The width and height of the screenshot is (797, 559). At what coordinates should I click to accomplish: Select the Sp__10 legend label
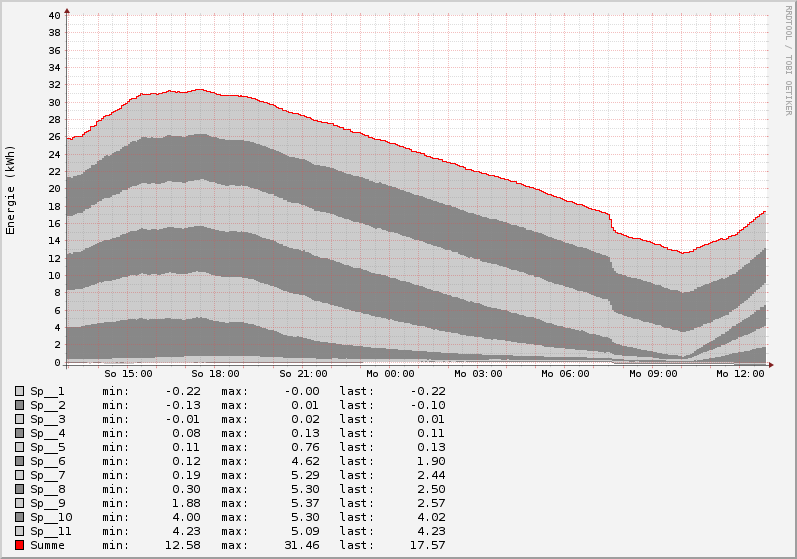point(50,517)
